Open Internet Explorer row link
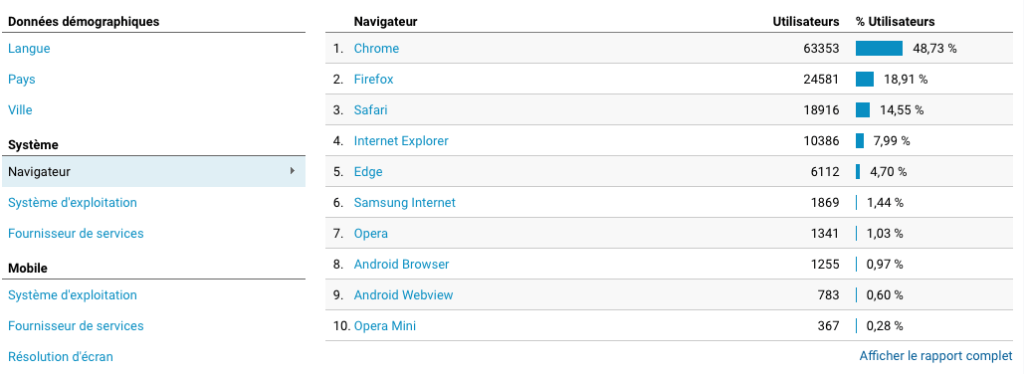This screenshot has width=1024, height=374. tap(401, 140)
